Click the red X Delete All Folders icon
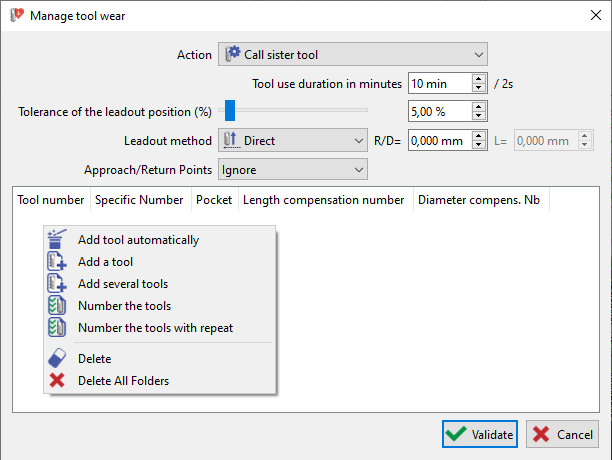612x460 pixels. pyautogui.click(x=57, y=380)
